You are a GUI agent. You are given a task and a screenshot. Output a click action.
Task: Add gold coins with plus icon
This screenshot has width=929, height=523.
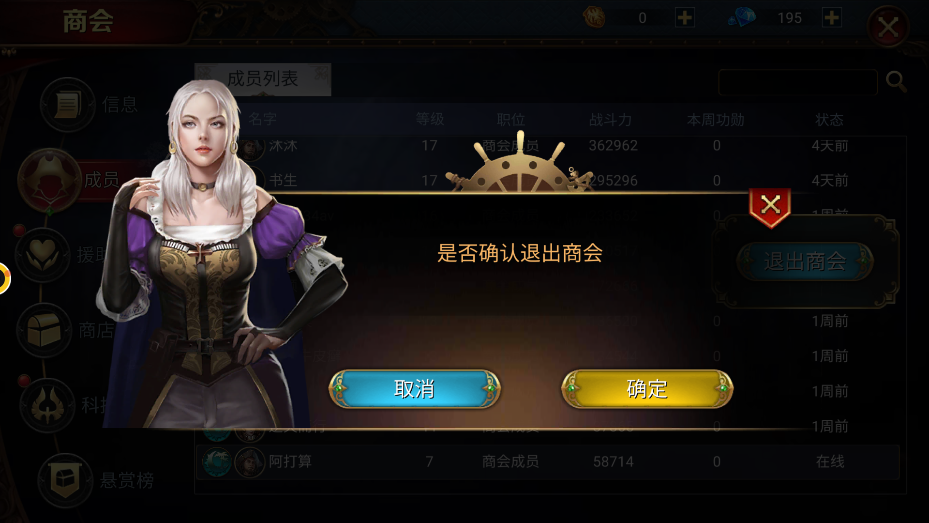685,18
